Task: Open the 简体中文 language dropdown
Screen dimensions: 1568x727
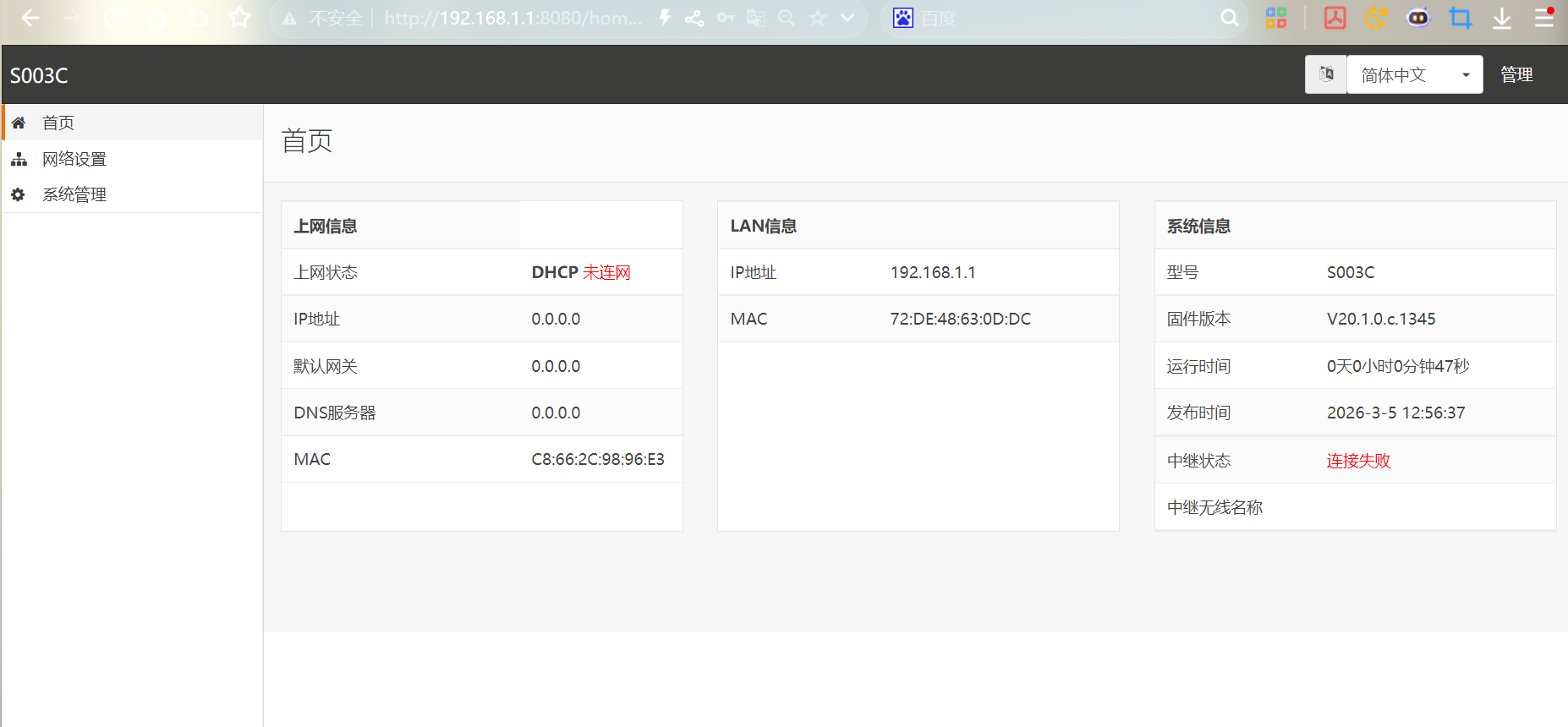Action: tap(1414, 74)
